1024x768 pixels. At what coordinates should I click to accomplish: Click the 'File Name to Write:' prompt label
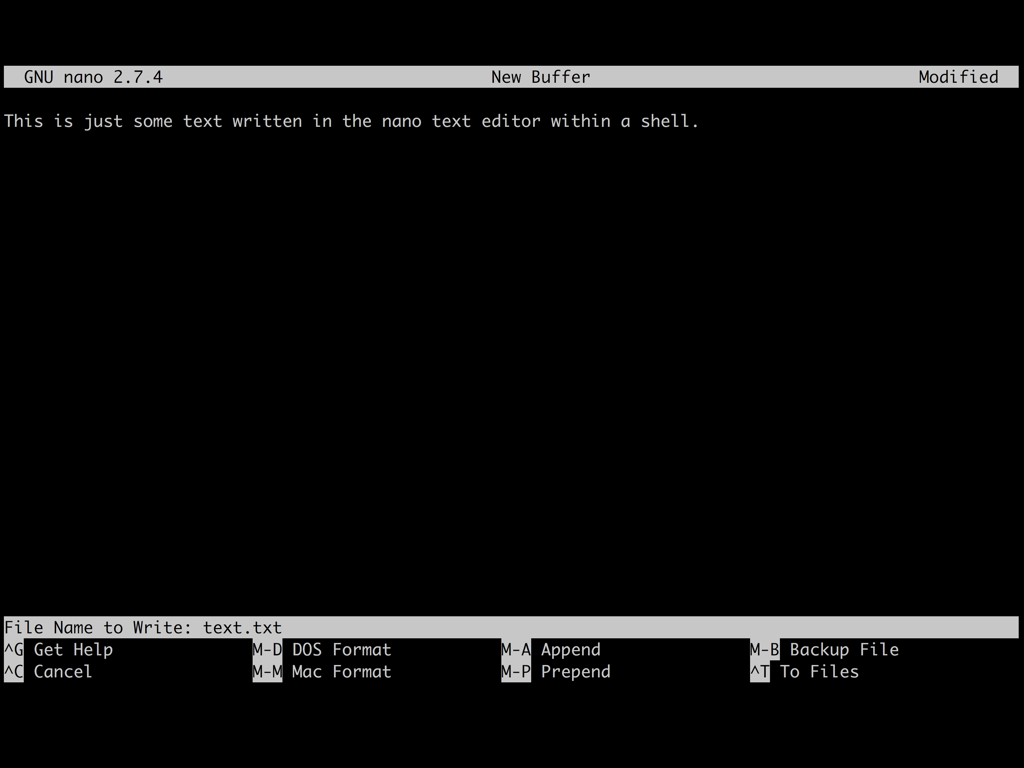click(98, 628)
